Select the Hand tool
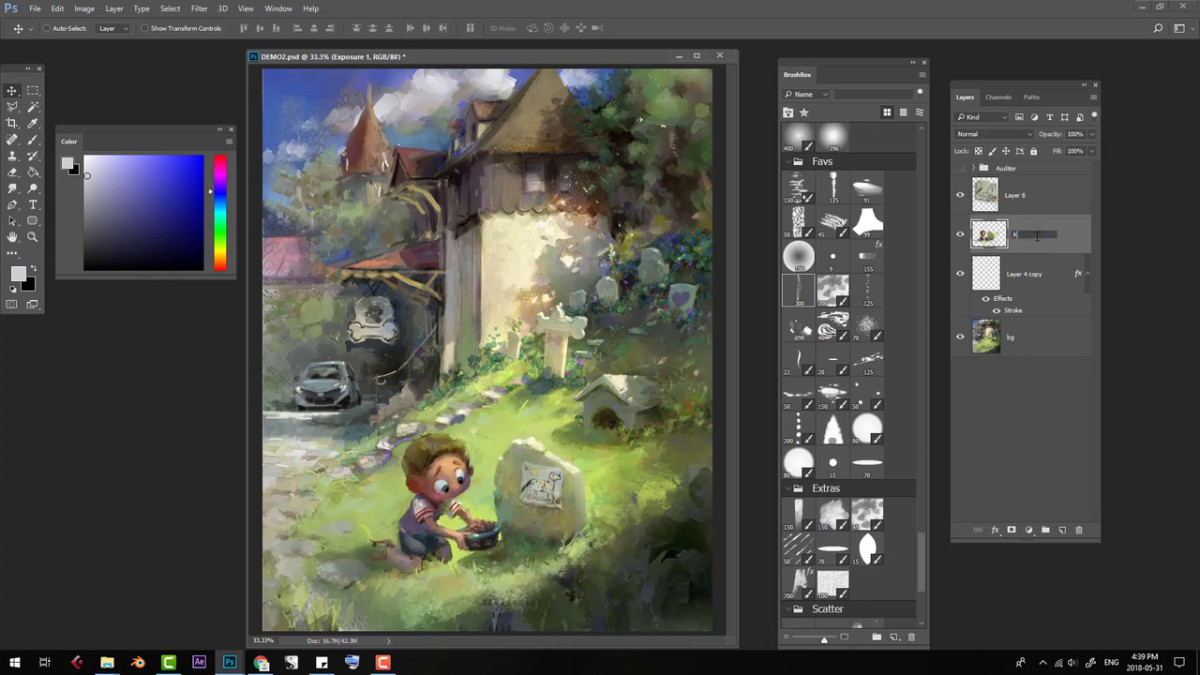The image size is (1200, 675). 12,237
